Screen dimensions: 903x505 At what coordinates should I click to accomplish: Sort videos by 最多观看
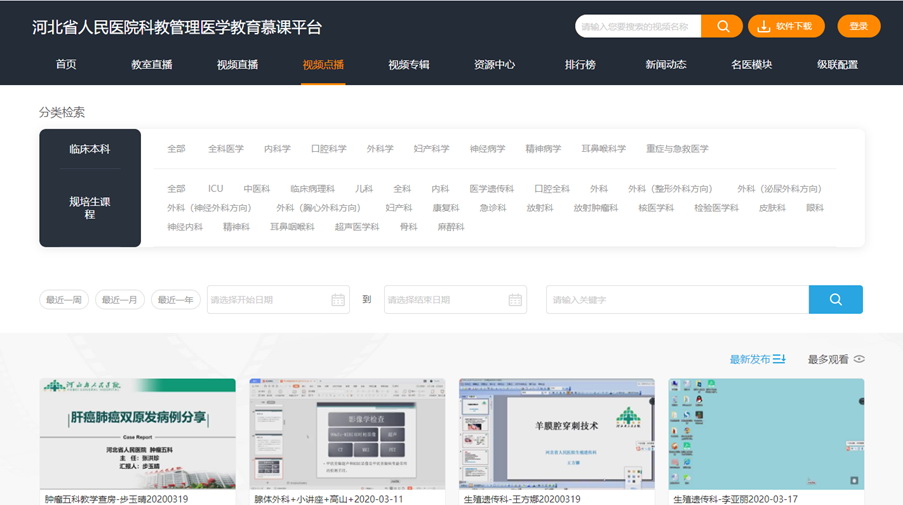[x=835, y=359]
